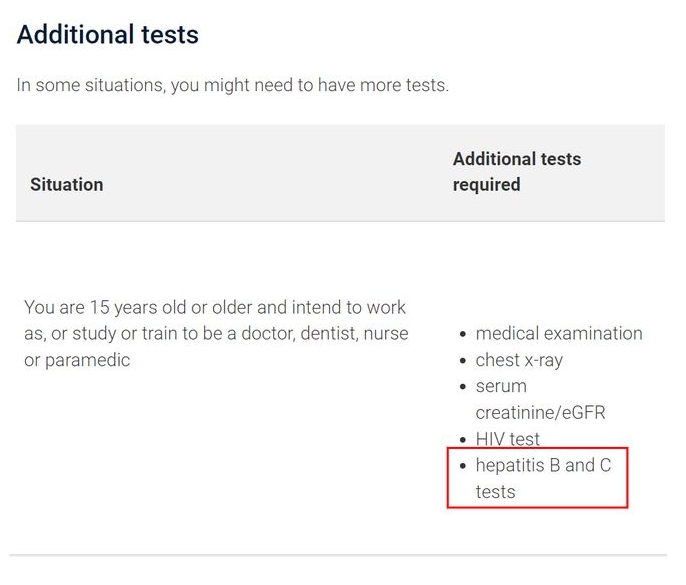Click the bullet before 'serum'
Screen dimensions: 686x585
pyautogui.click(x=463, y=387)
